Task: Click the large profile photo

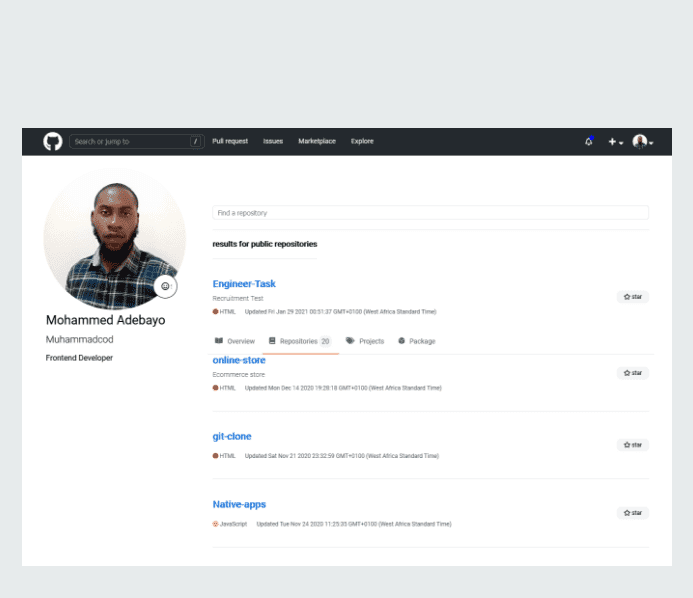Action: pyautogui.click(x=114, y=239)
